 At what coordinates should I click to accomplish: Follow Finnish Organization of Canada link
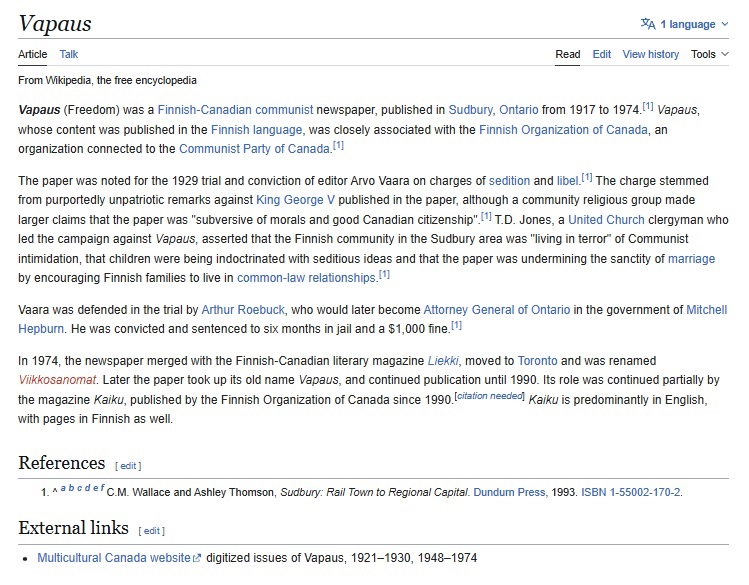pyautogui.click(x=563, y=129)
